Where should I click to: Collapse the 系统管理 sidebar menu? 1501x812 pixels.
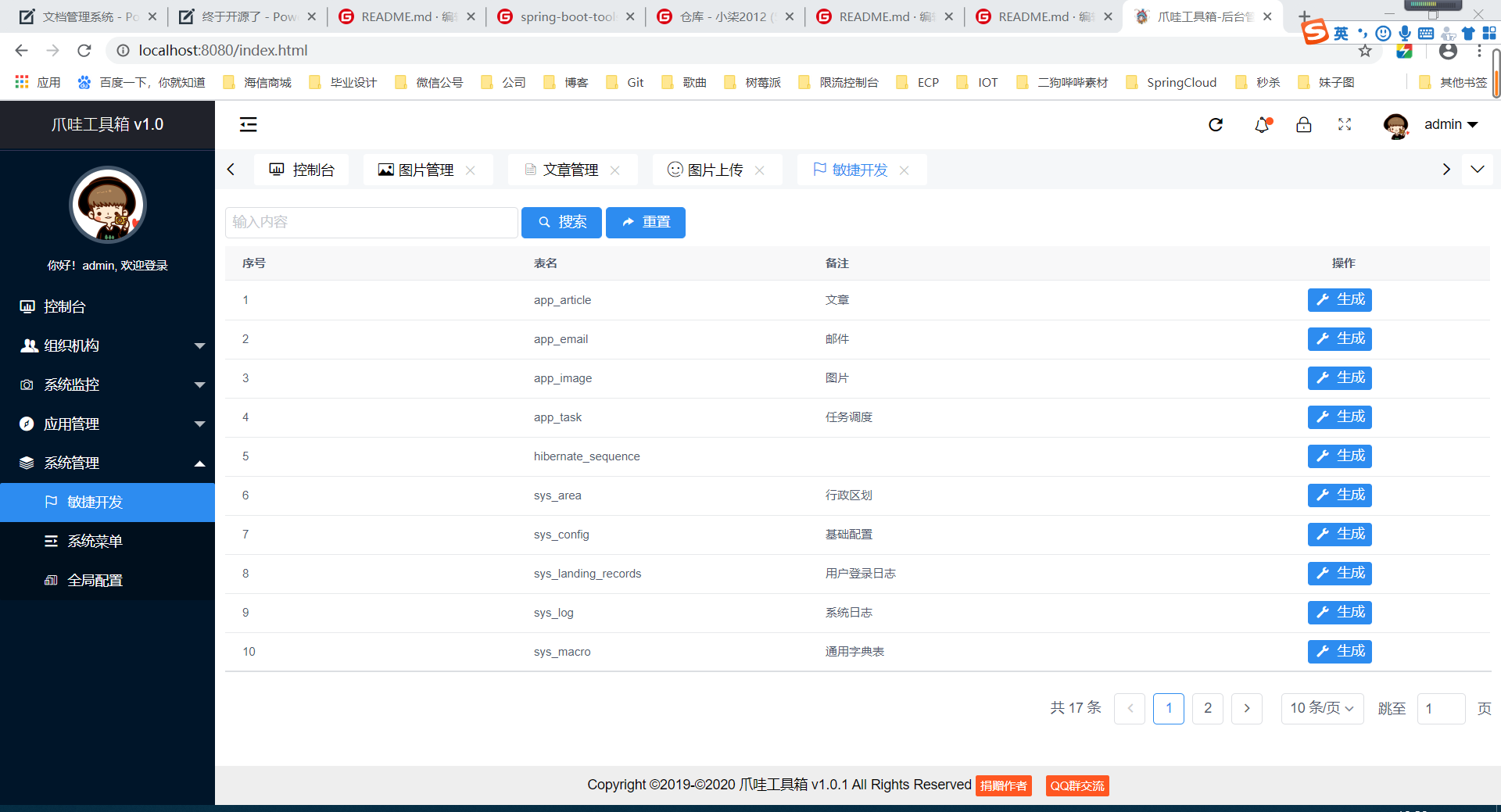click(107, 463)
